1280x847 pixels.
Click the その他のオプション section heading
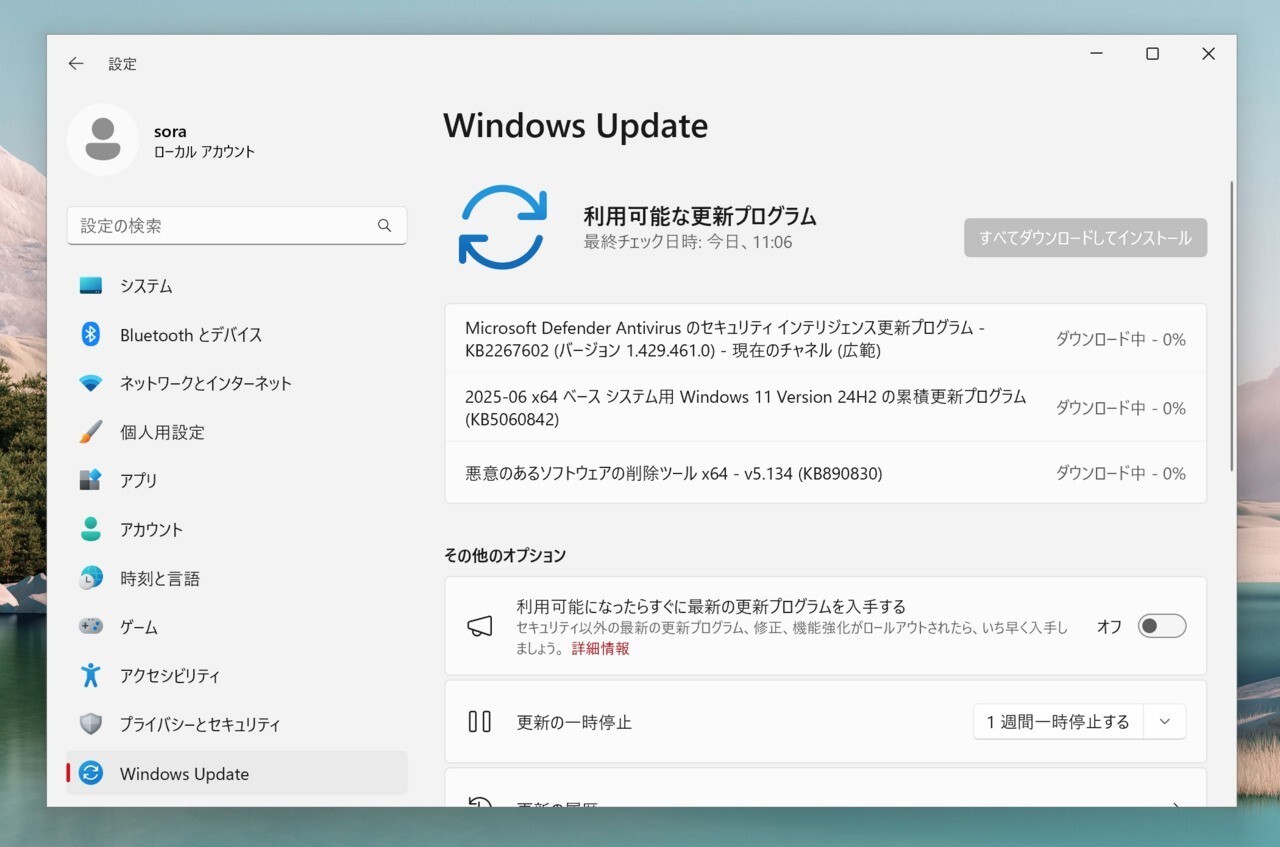click(x=505, y=555)
